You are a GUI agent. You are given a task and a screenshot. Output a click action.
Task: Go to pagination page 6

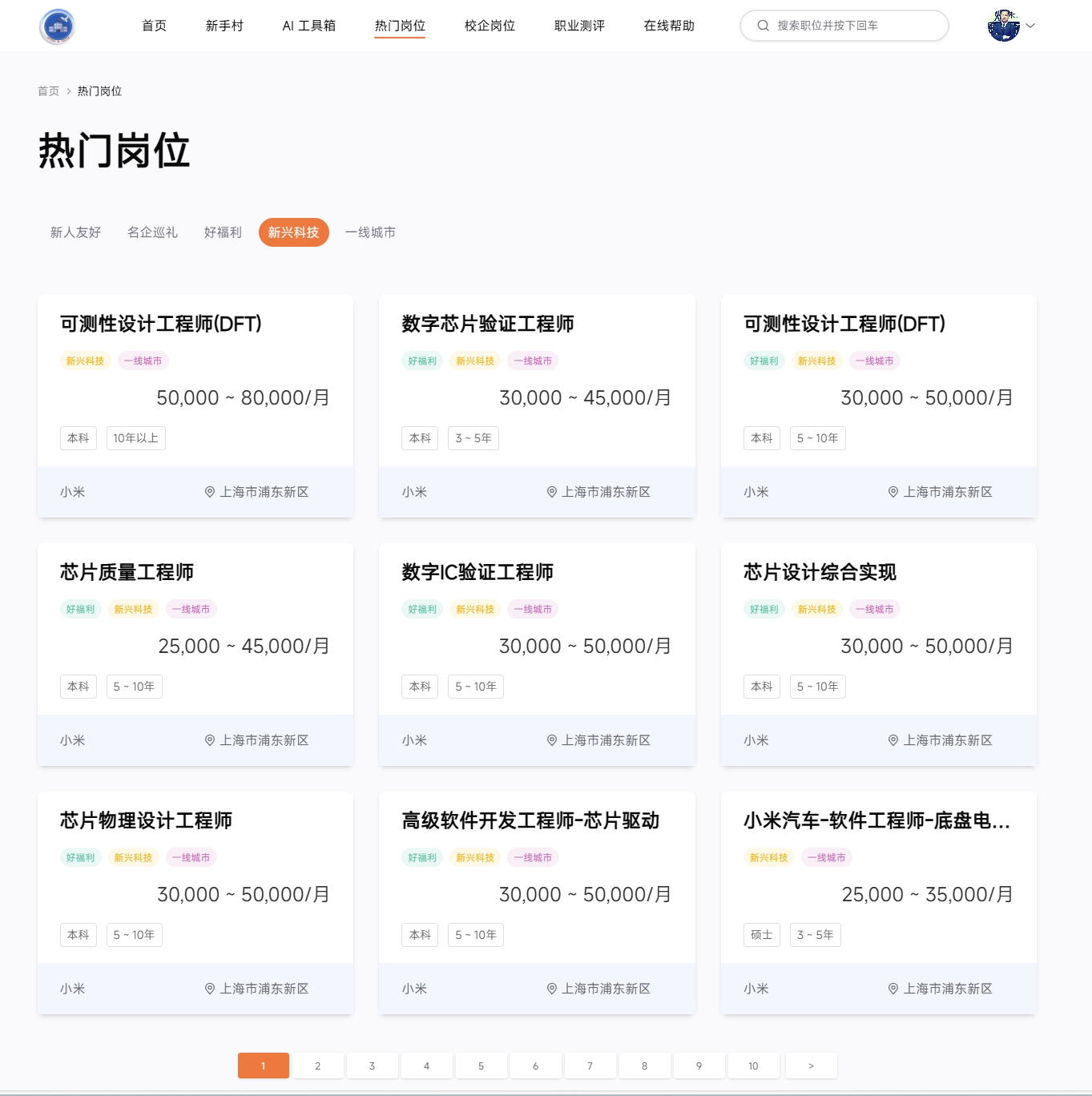click(536, 1066)
